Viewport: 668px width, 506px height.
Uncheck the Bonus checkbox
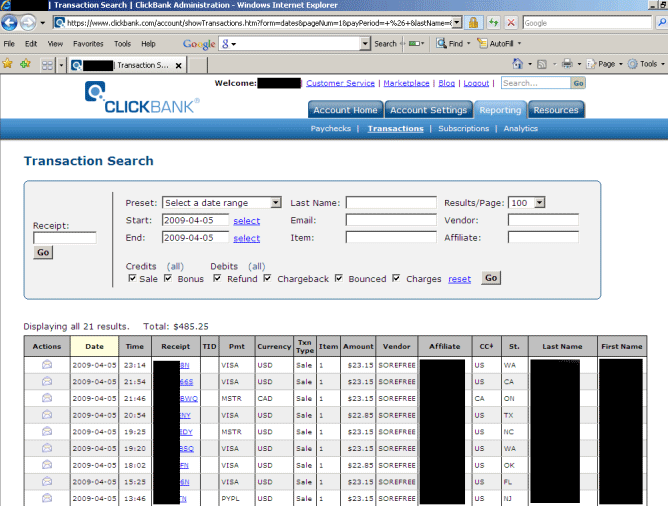pos(168,278)
